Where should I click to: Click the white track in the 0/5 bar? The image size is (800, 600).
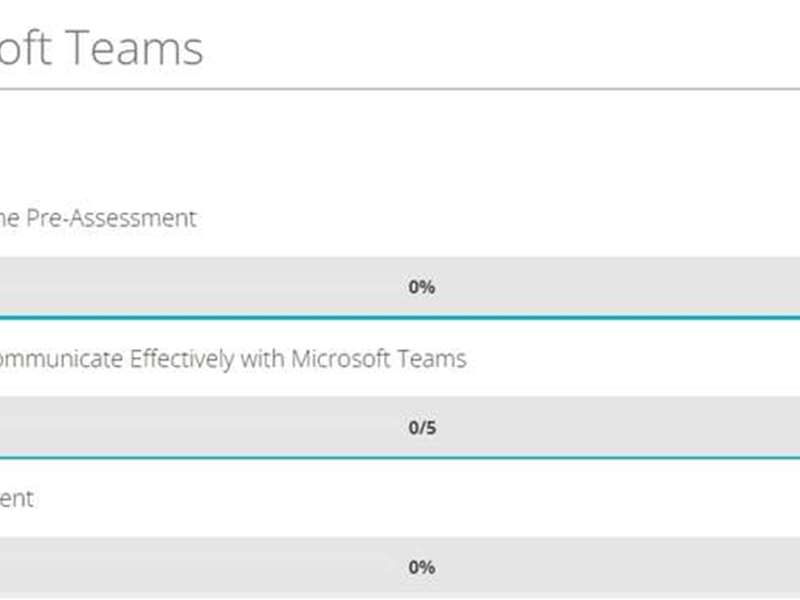click(x=200, y=428)
